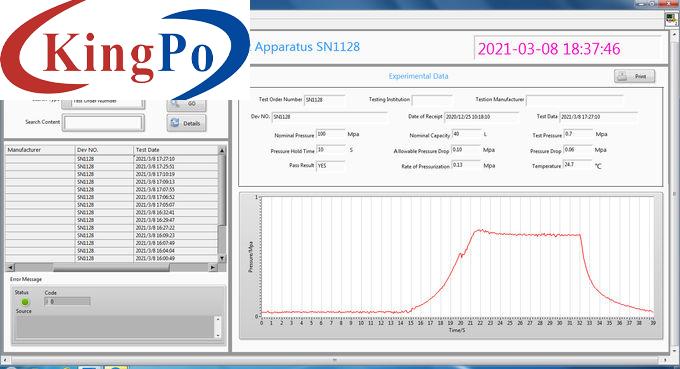The image size is (680, 369).
Task: Click the pressure curve chart area
Action: pyautogui.click(x=457, y=257)
